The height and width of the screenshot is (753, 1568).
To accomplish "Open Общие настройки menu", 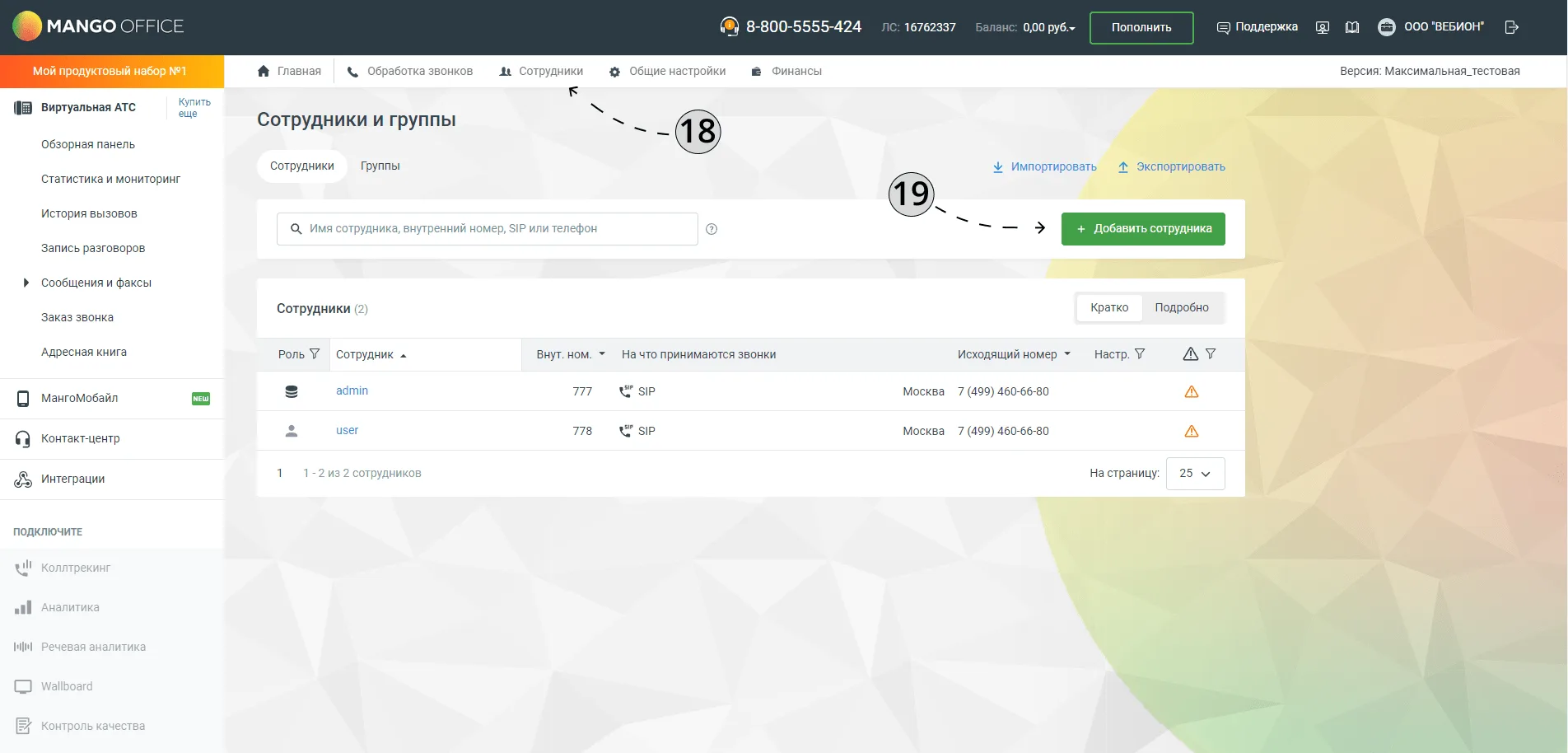I will 668,71.
